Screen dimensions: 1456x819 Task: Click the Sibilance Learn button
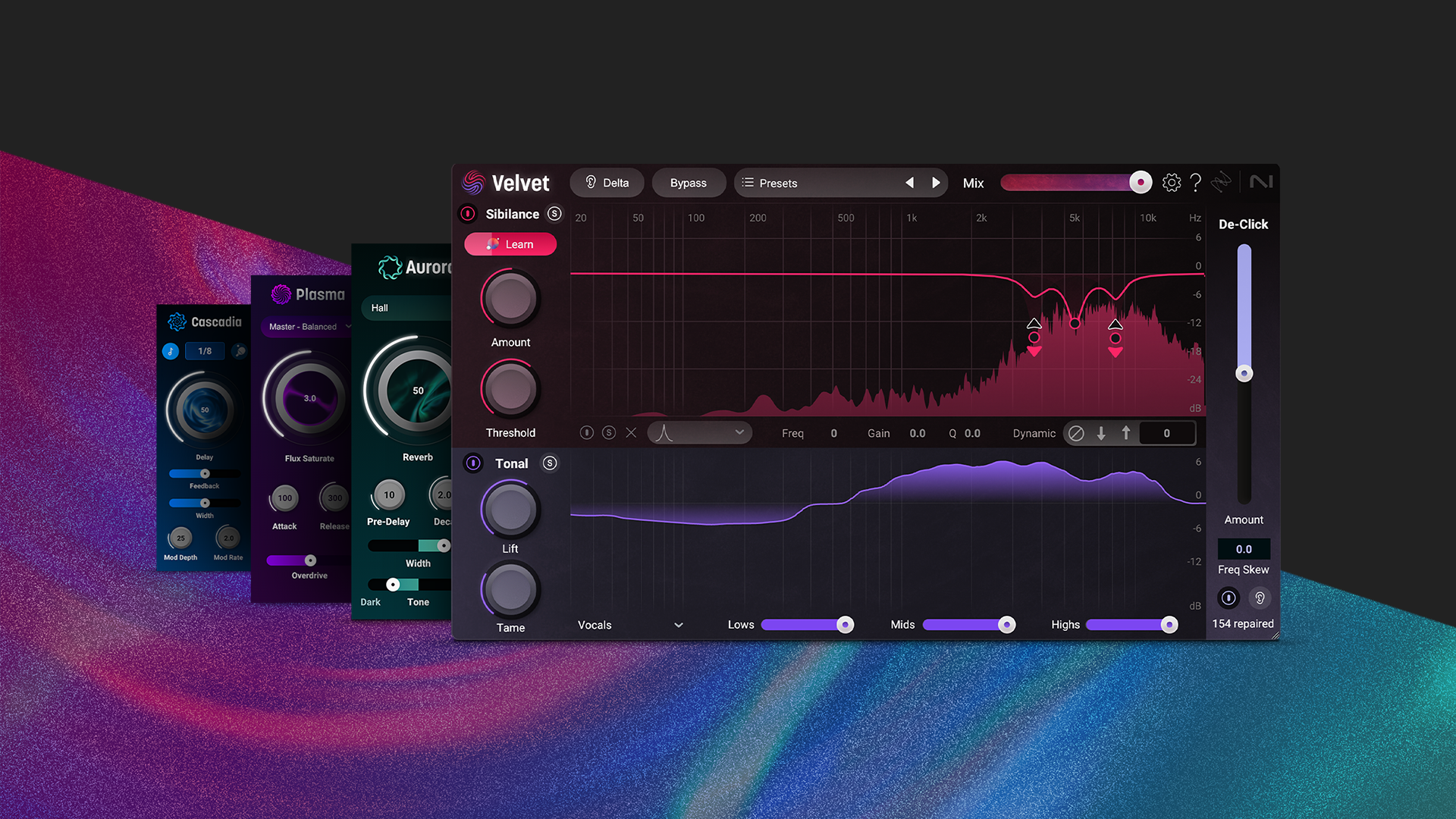510,244
